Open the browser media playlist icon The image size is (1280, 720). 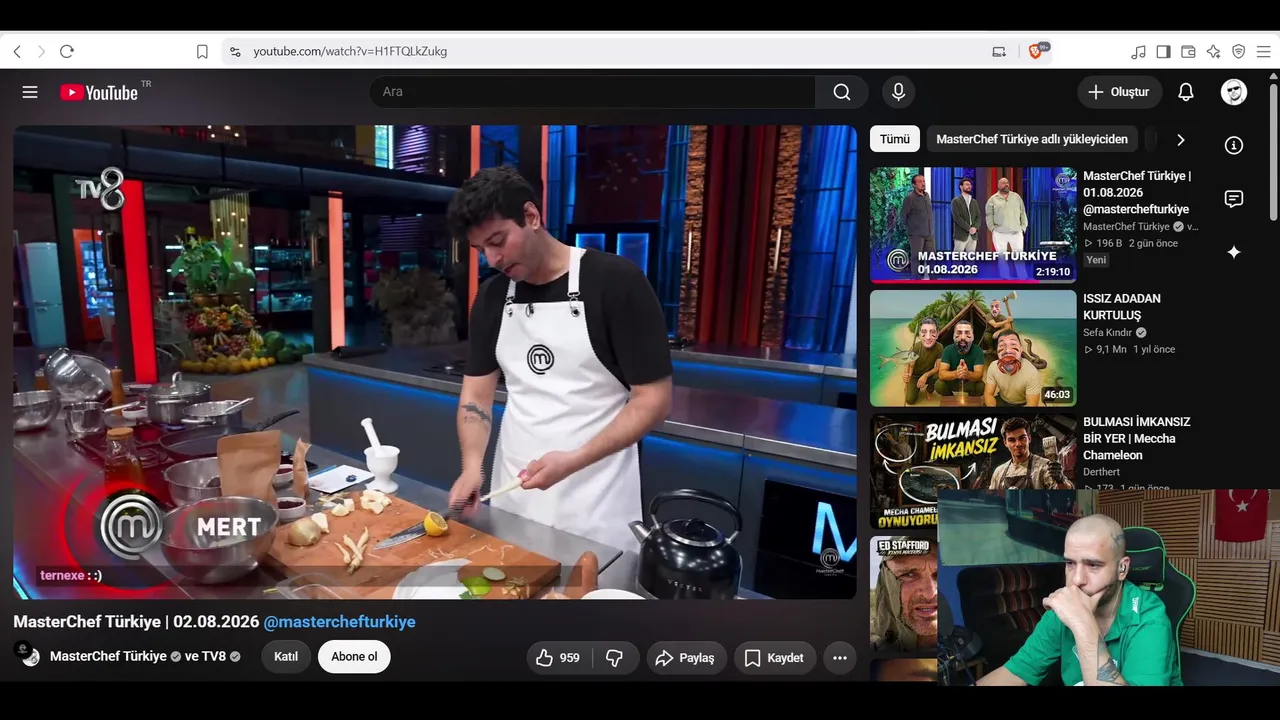(1139, 51)
